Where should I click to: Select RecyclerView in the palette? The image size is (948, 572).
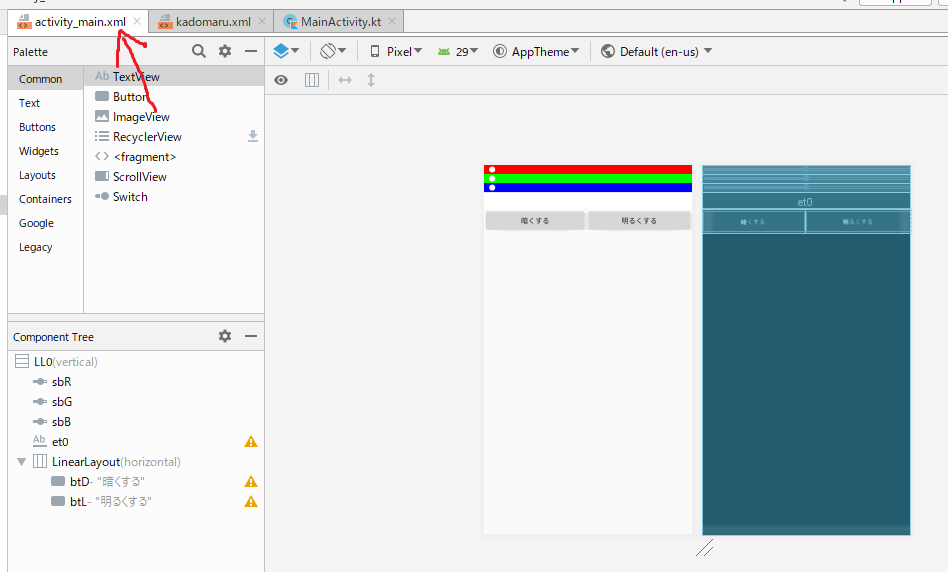tap(174, 137)
